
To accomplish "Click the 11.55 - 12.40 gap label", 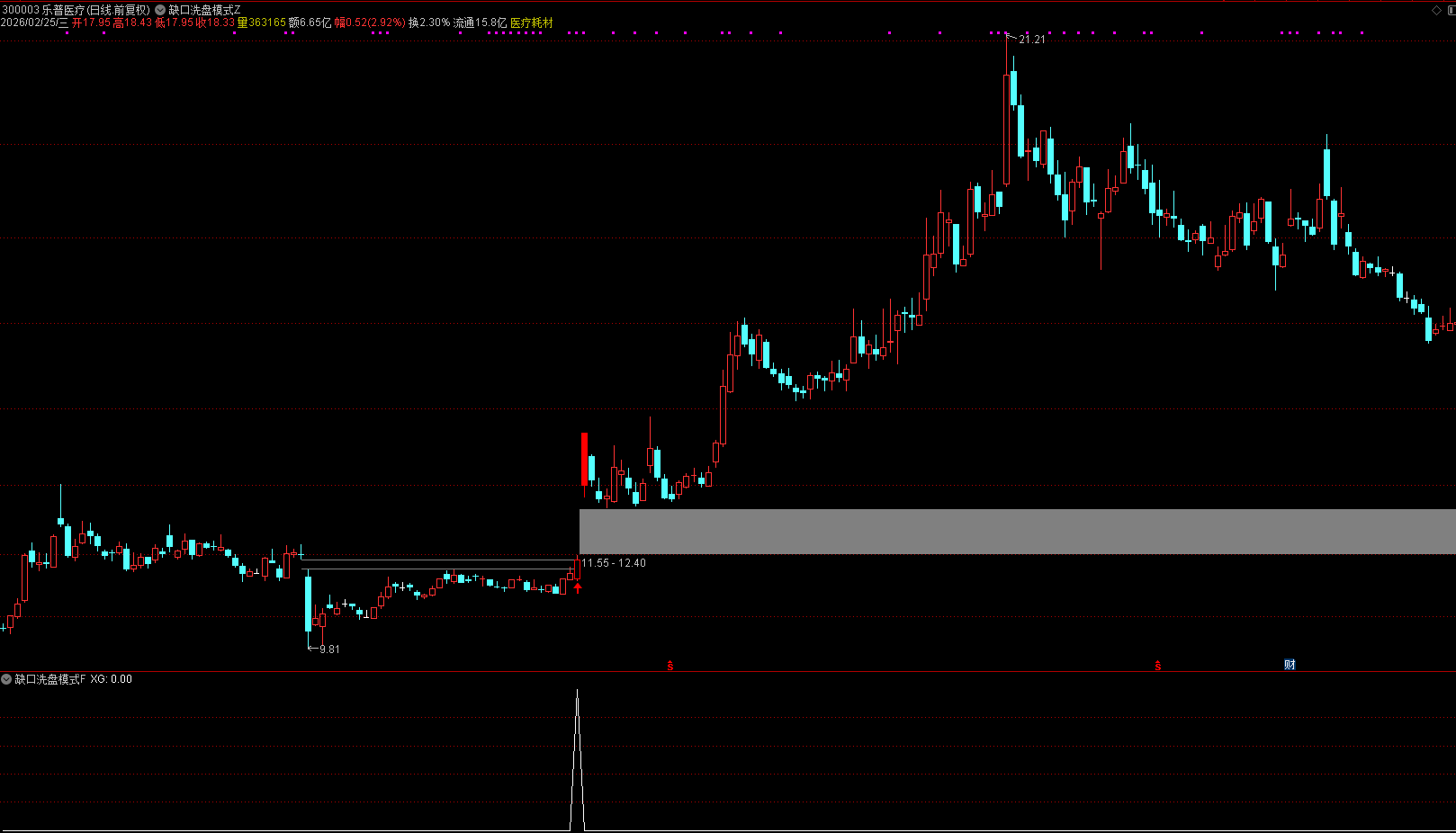I will pyautogui.click(x=614, y=563).
